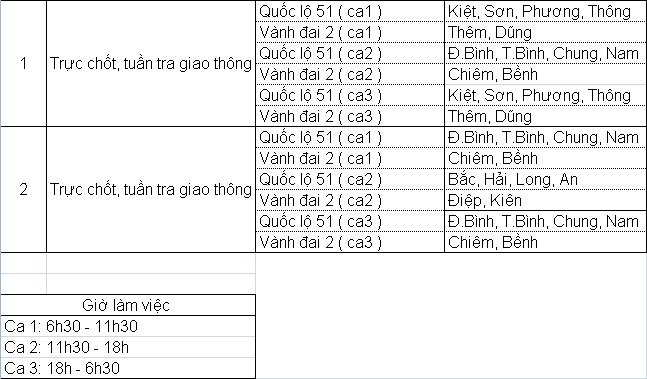
Task: Click the bottommost 'Chiêm, Bềnh' cell
Action: pos(545,242)
